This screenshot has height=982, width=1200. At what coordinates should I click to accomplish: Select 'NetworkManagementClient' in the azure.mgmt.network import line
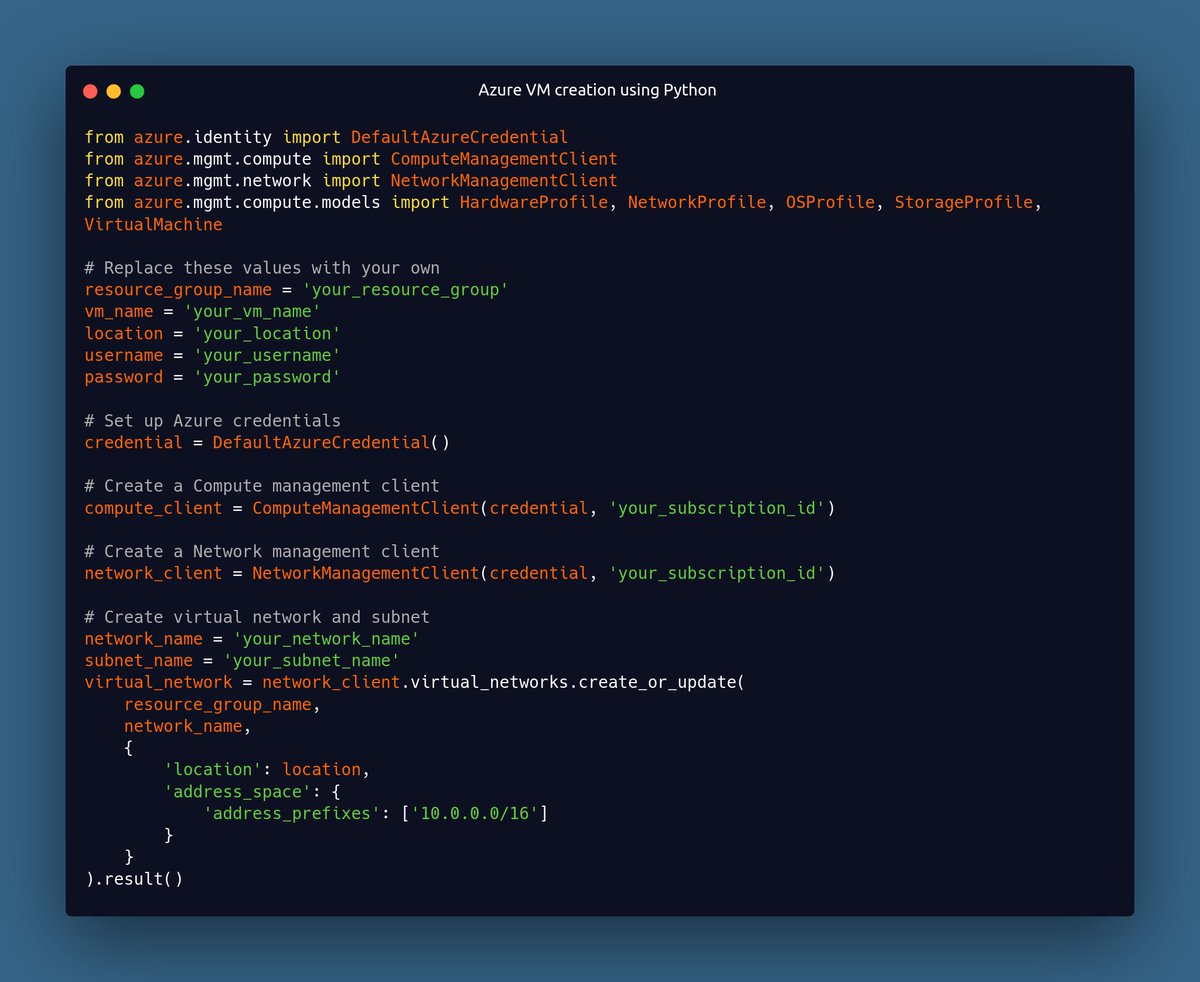click(504, 181)
